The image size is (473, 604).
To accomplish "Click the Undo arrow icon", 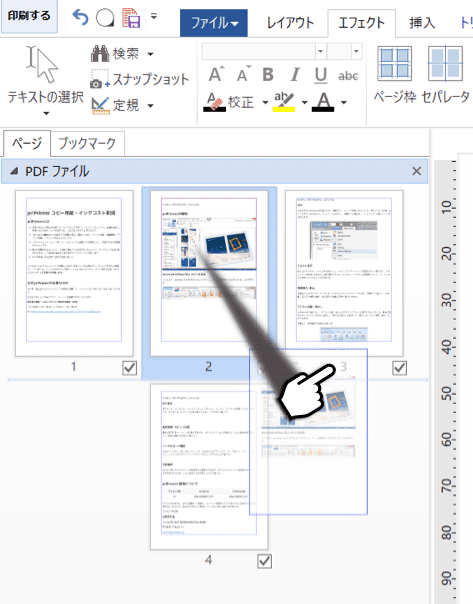I will pyautogui.click(x=80, y=17).
